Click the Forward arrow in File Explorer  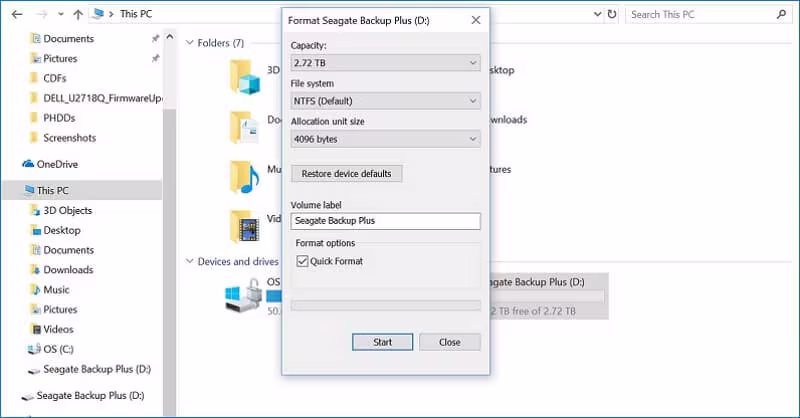point(41,14)
